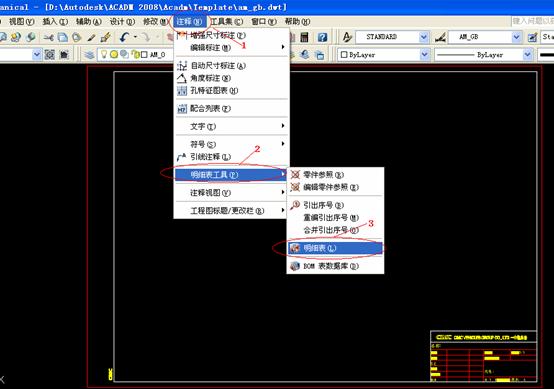Open the Undo history dropdown arrow

click(x=135, y=37)
